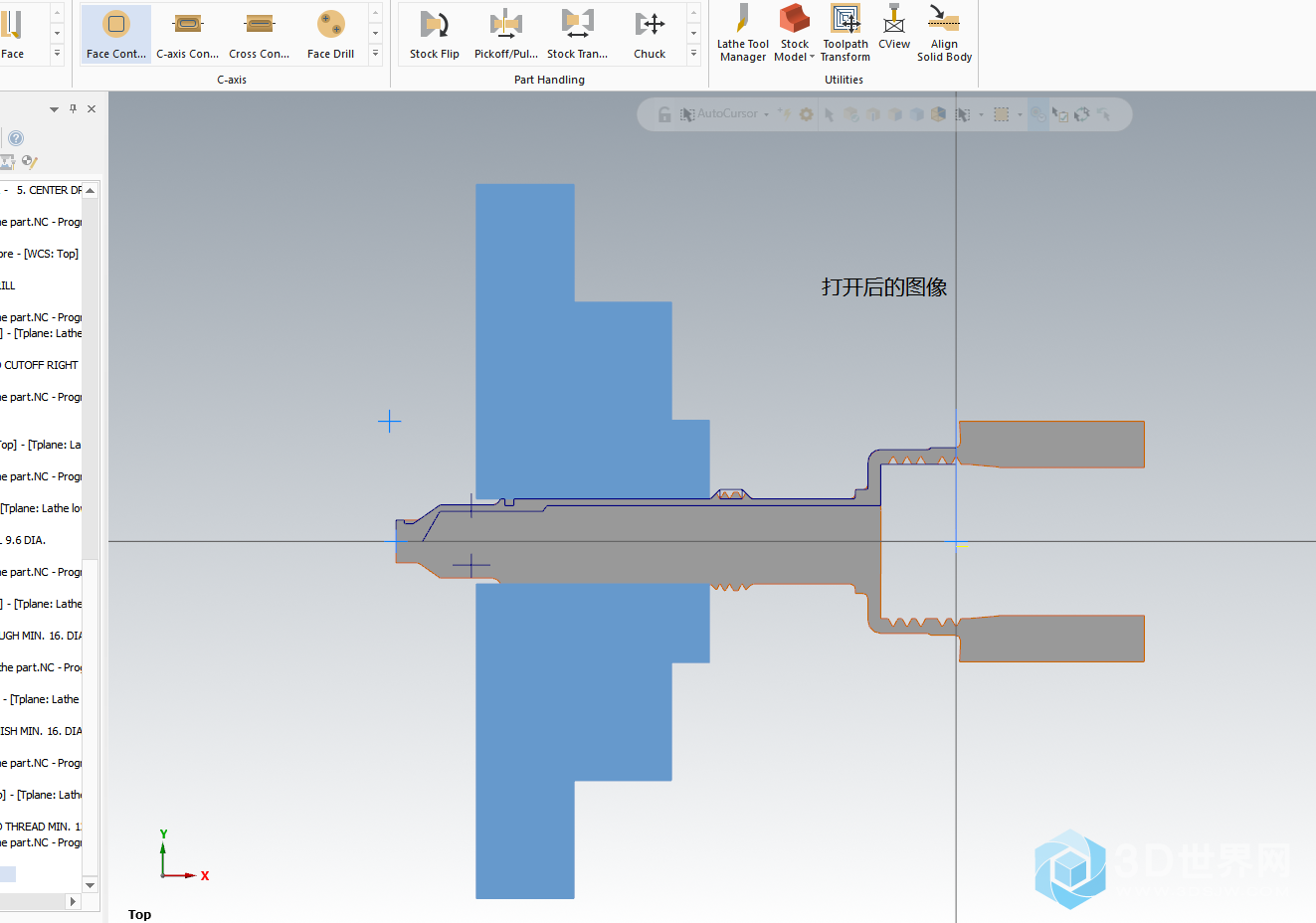Click the AutoCursor button
This screenshot has height=923, width=1316.
point(719,114)
